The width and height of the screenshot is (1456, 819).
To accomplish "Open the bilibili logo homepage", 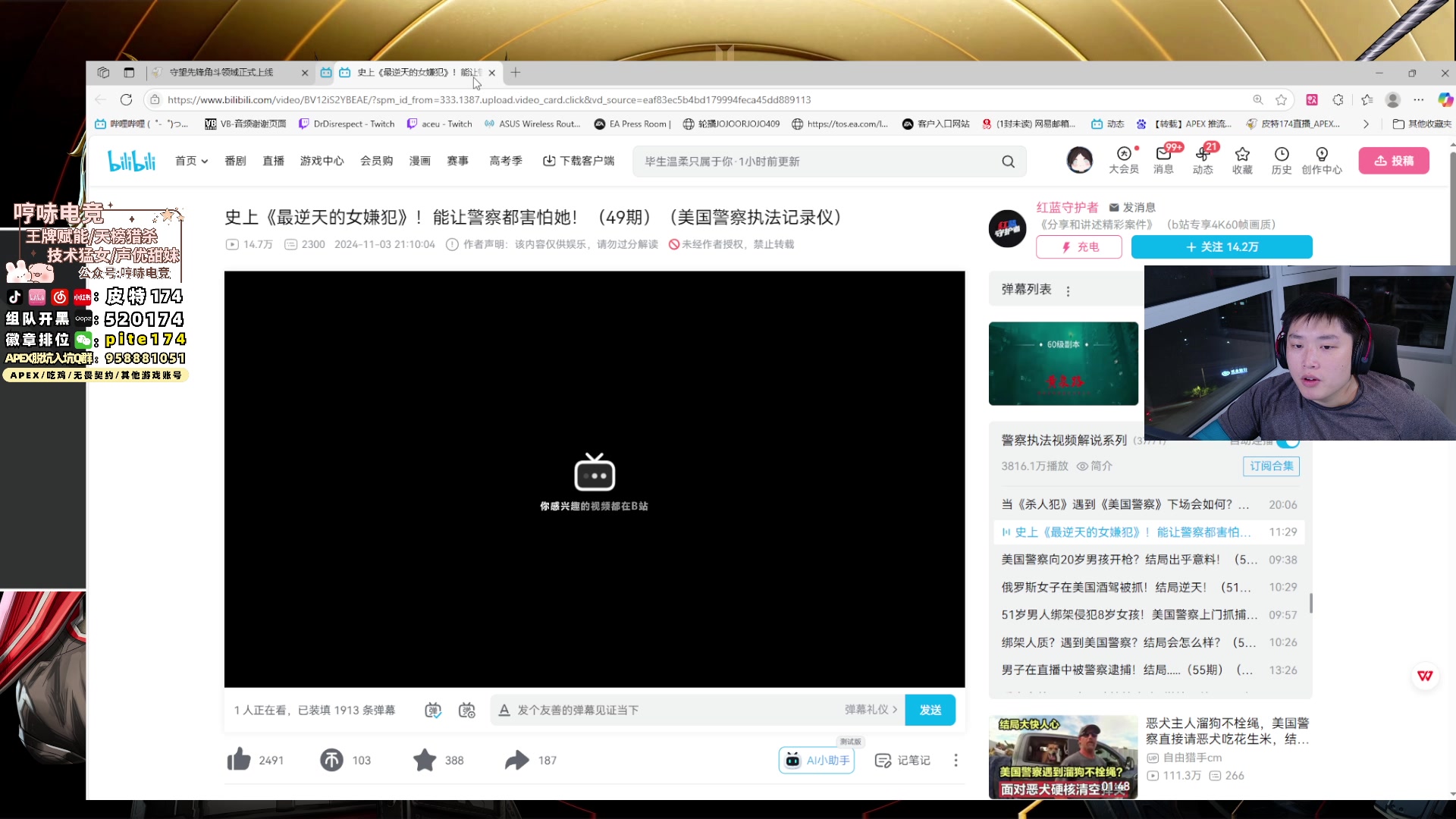I will (x=132, y=161).
